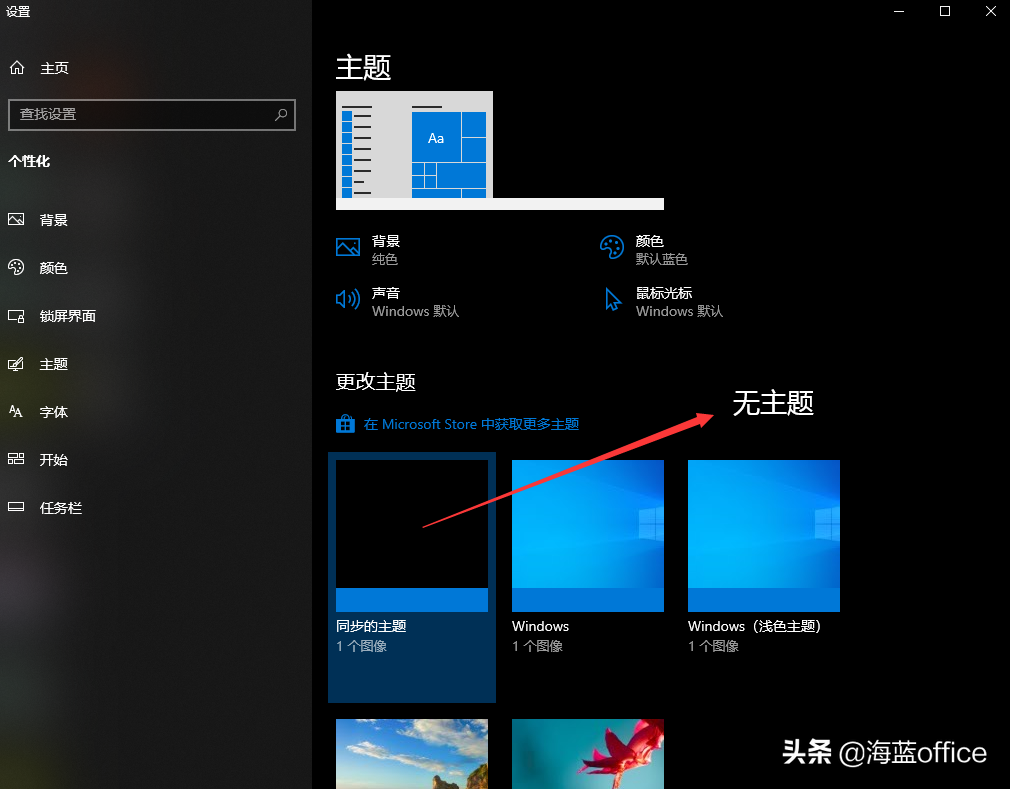
Task: Click the 同步的主题 label text
Action: 371,626
